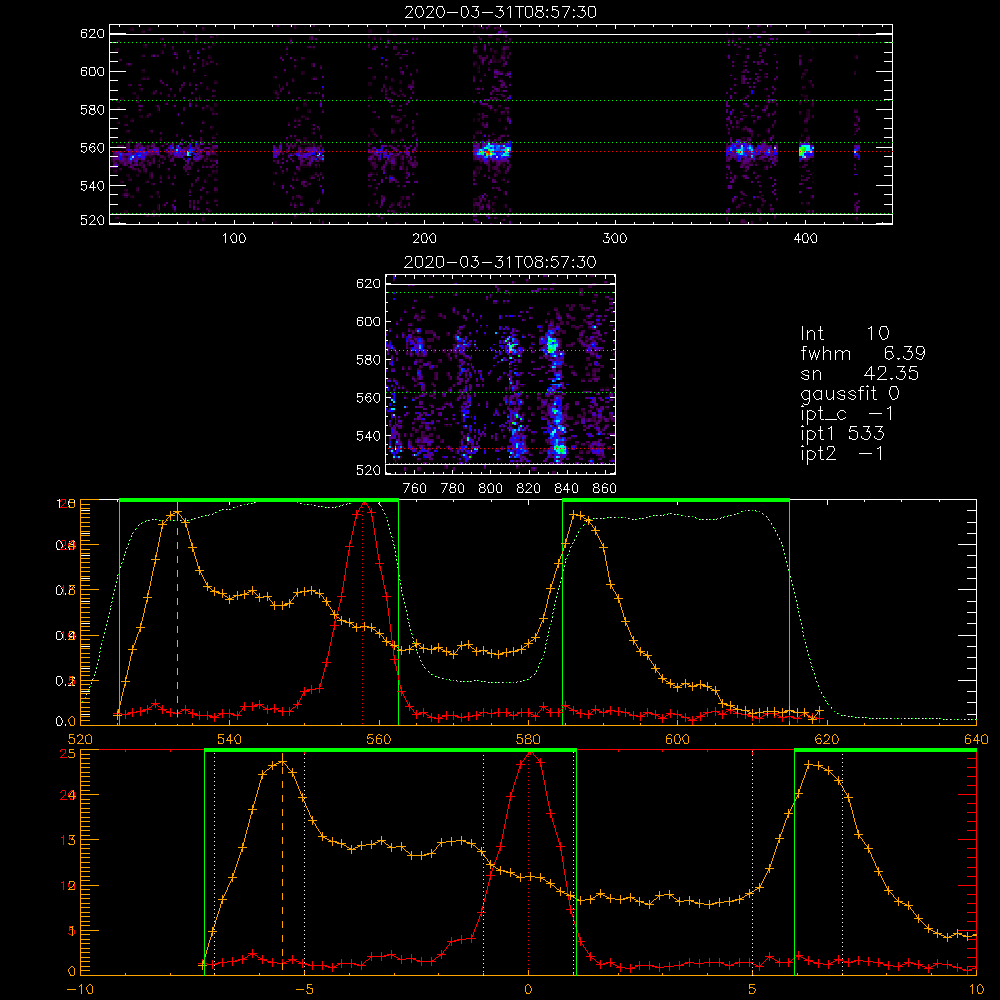Screen dimensions: 1000x1000
Task: Select the 'gaussfit 0' readout text
Action: tap(849, 393)
